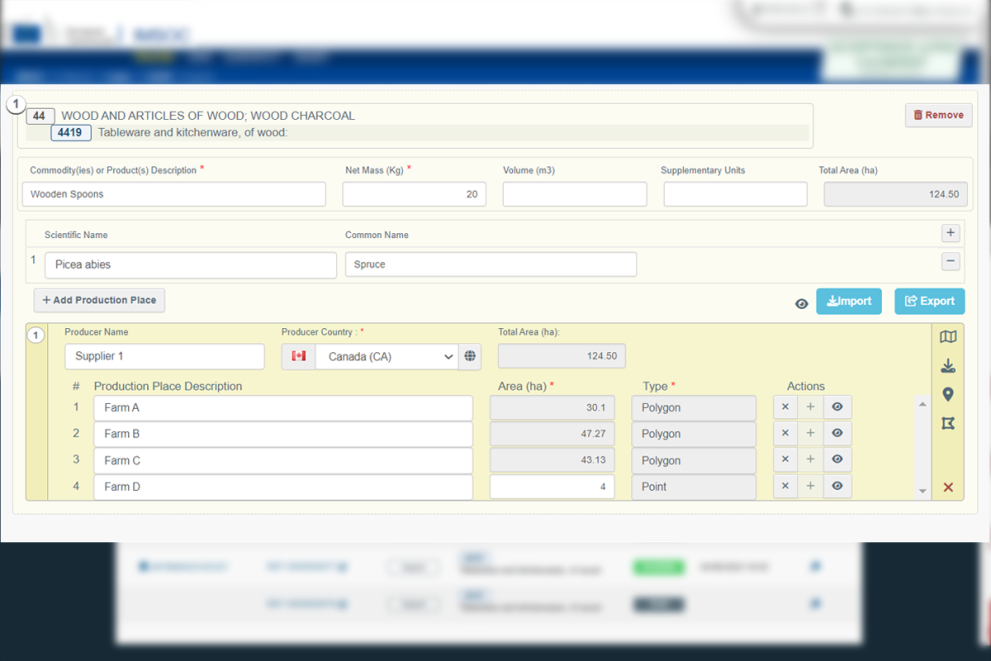Toggle visibility of Farm C

coord(837,460)
